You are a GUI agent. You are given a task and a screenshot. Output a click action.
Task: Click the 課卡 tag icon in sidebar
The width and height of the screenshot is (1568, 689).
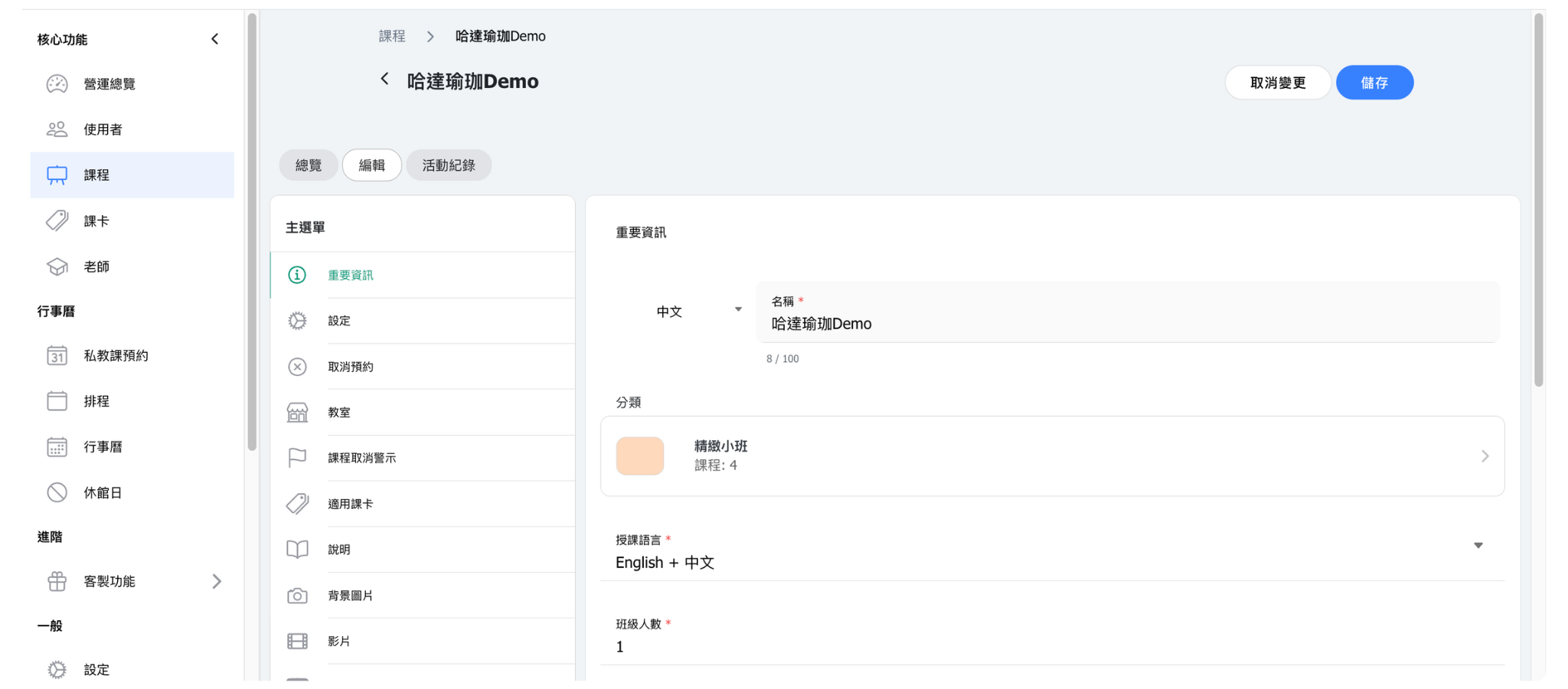pyautogui.click(x=57, y=221)
